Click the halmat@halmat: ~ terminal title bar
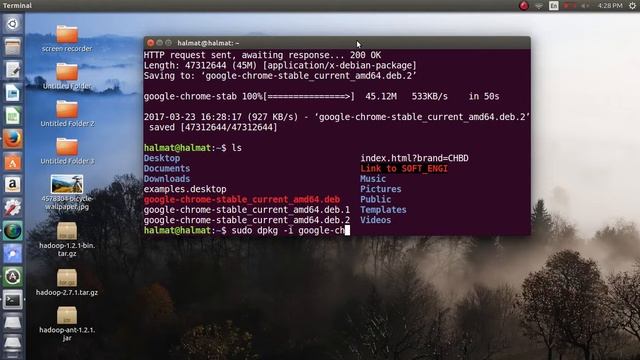The width and height of the screenshot is (640, 360). coord(337,43)
